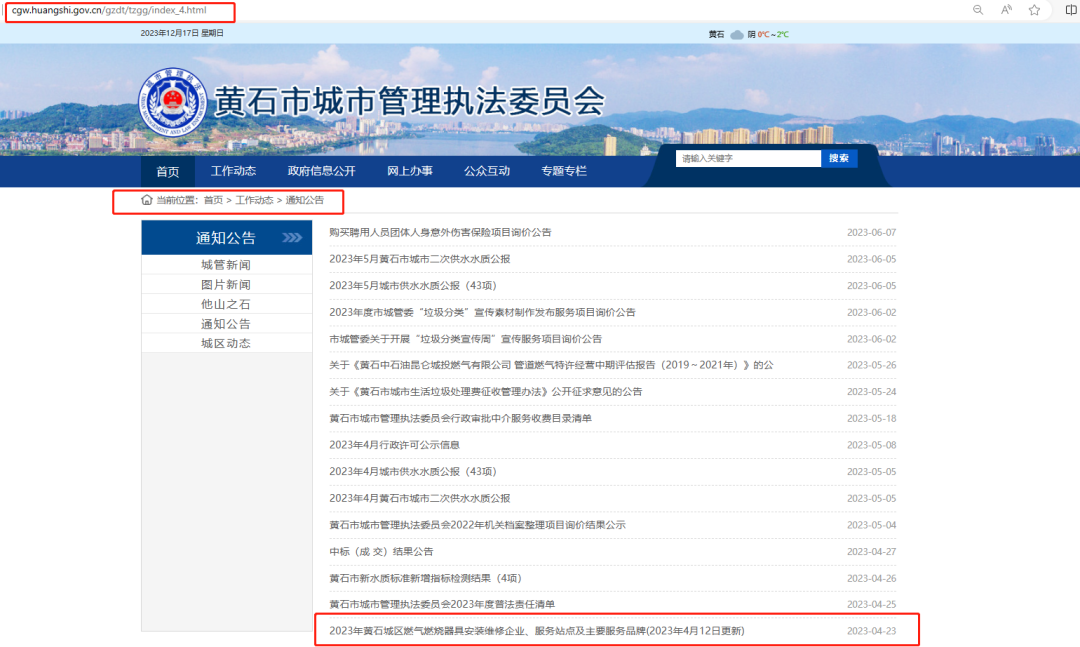1080x647 pixels.
Task: Click the city management emblem logo
Action: (172, 104)
